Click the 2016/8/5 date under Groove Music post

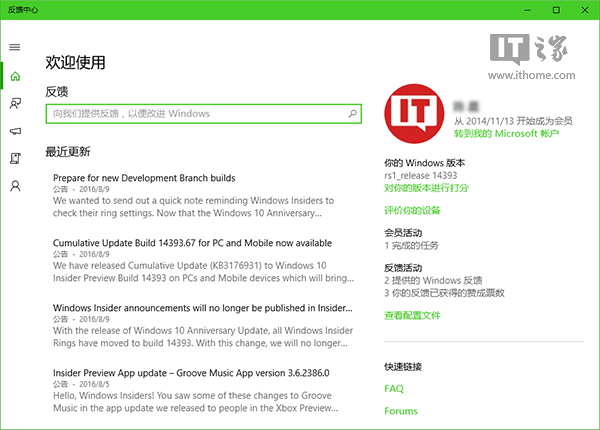click(94, 384)
